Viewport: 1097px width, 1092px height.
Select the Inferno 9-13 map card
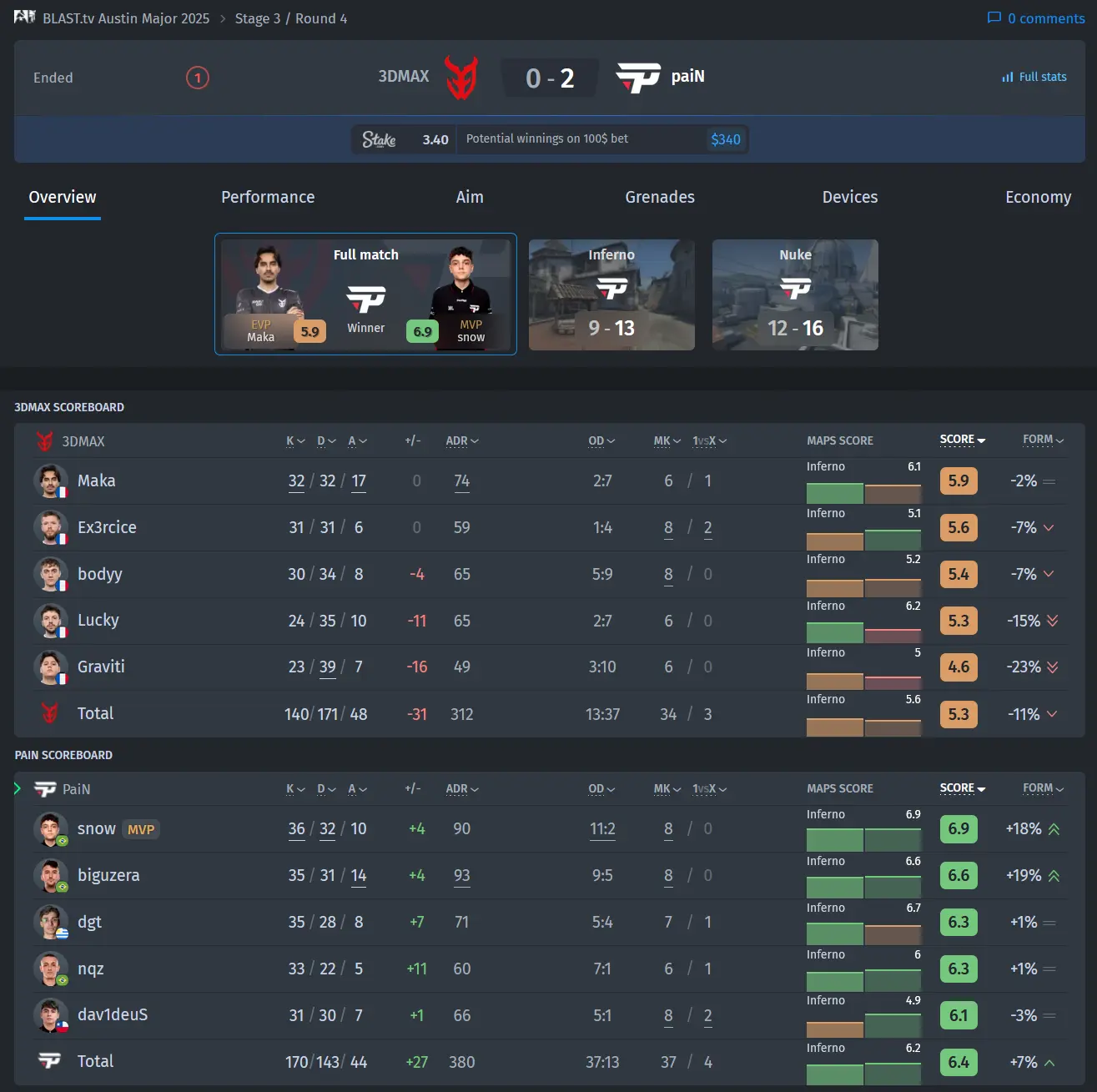click(x=611, y=294)
